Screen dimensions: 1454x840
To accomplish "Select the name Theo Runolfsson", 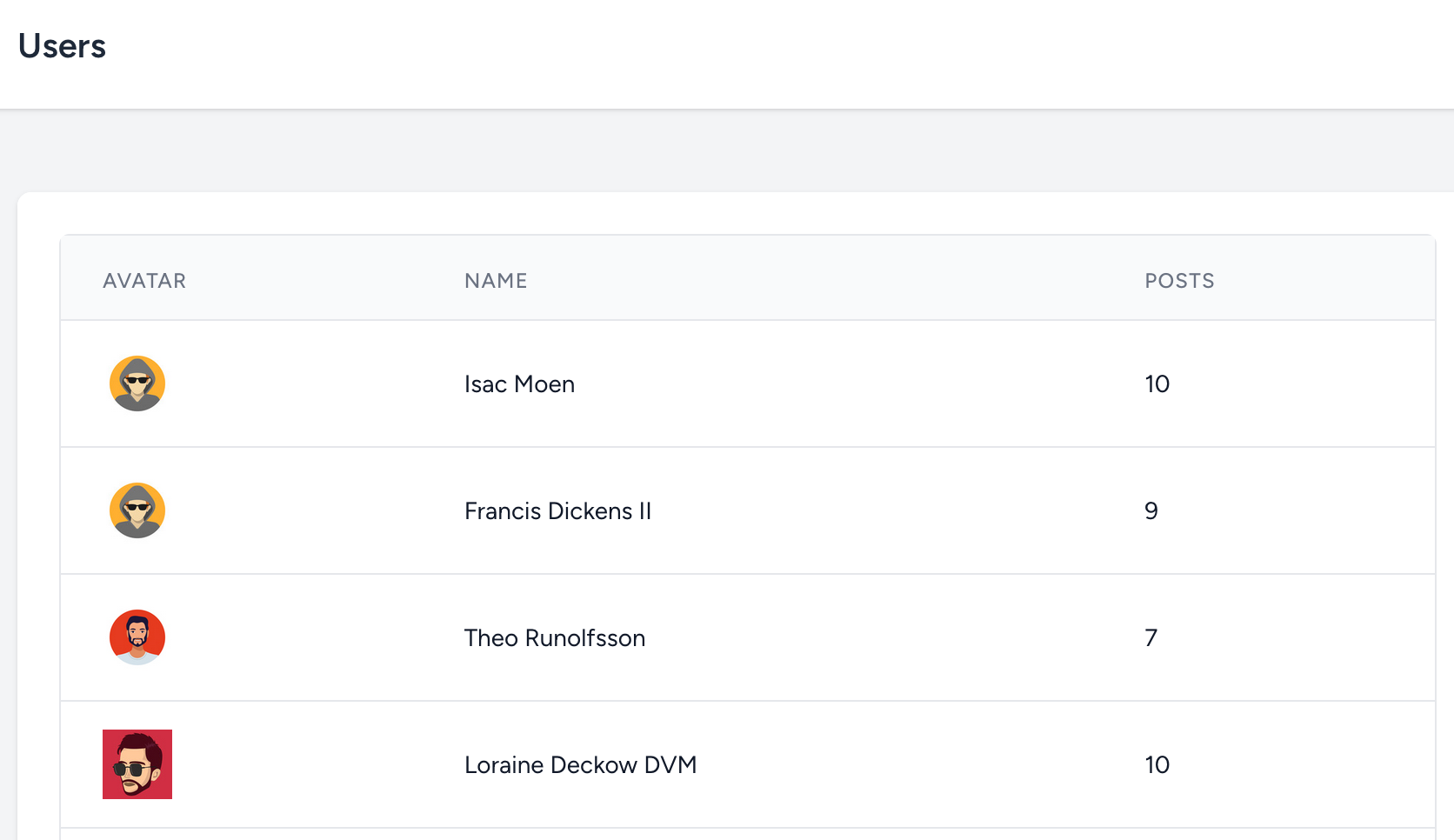I will (555, 638).
